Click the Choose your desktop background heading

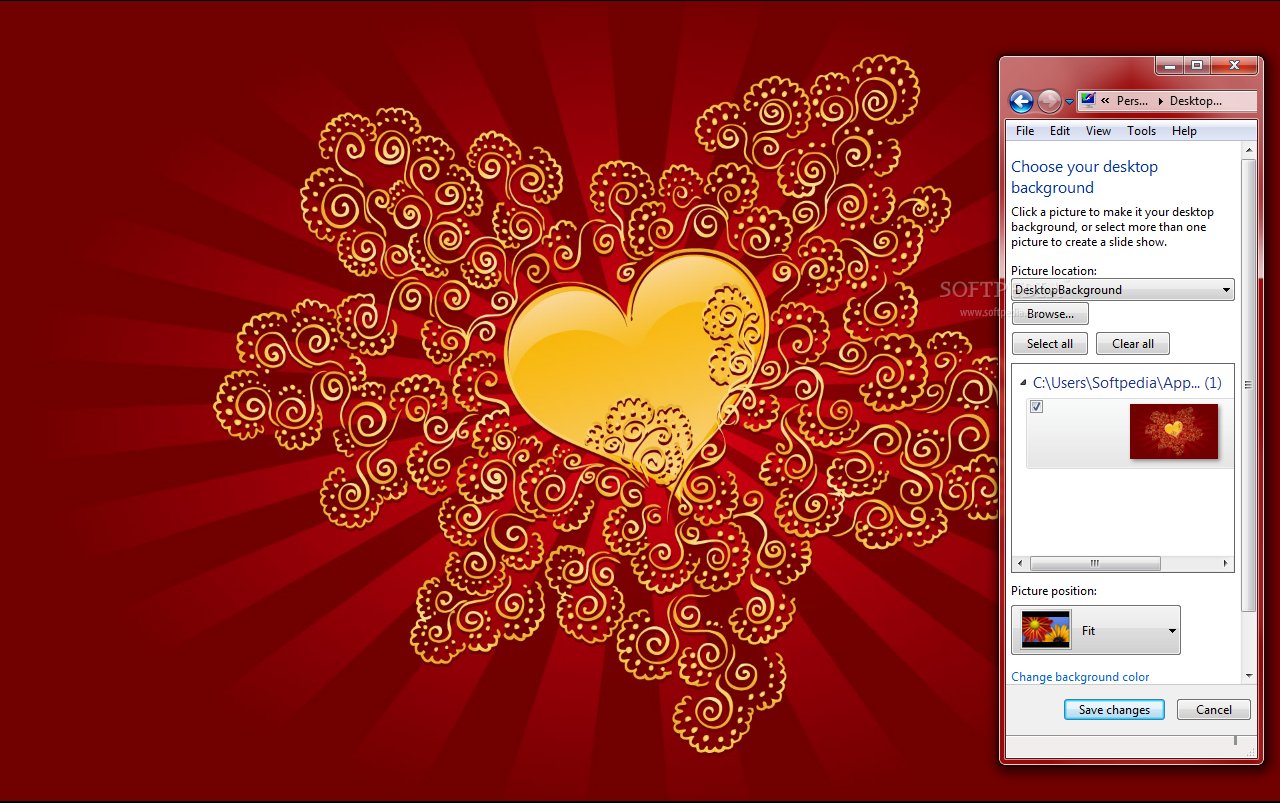pyautogui.click(x=1084, y=177)
